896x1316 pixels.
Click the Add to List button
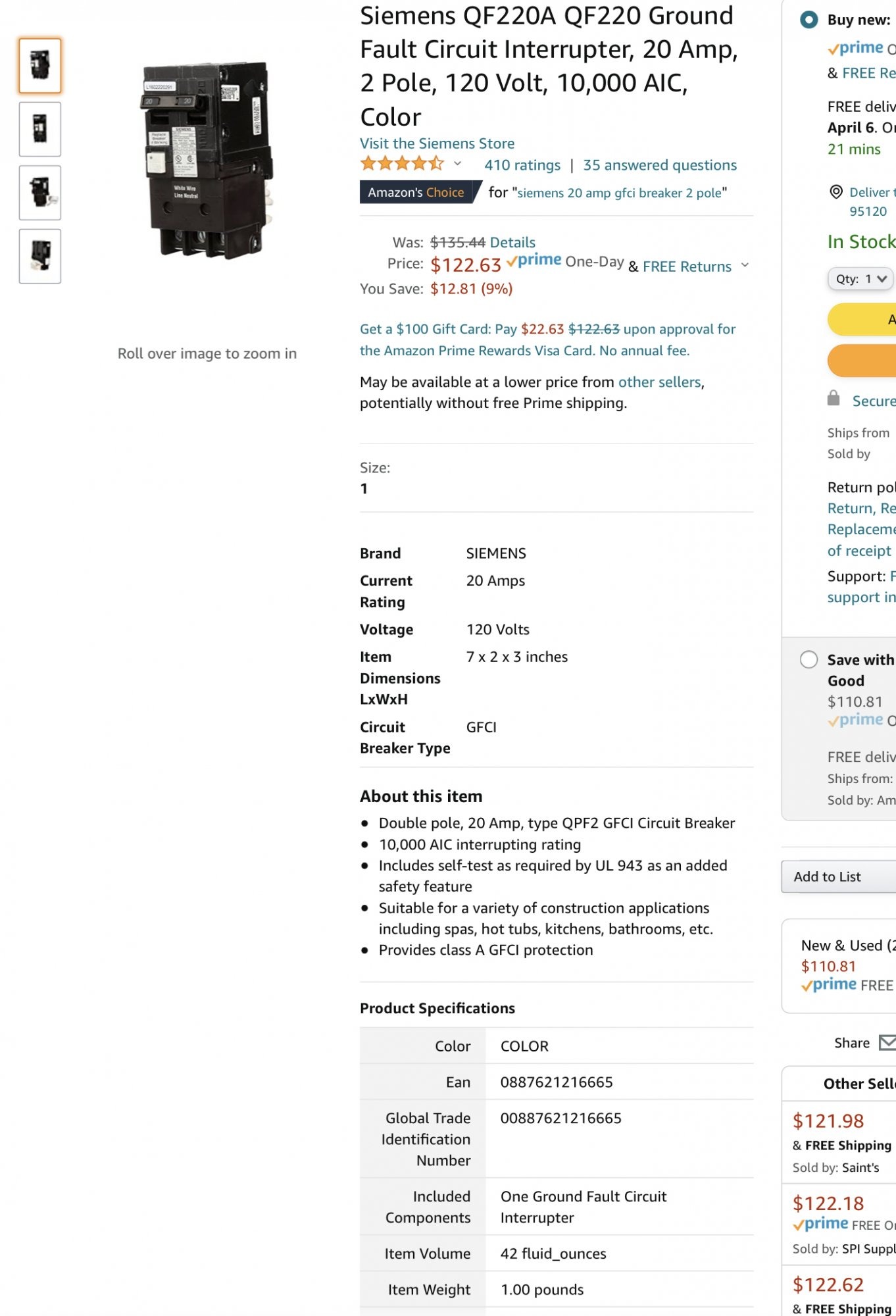pyautogui.click(x=839, y=876)
